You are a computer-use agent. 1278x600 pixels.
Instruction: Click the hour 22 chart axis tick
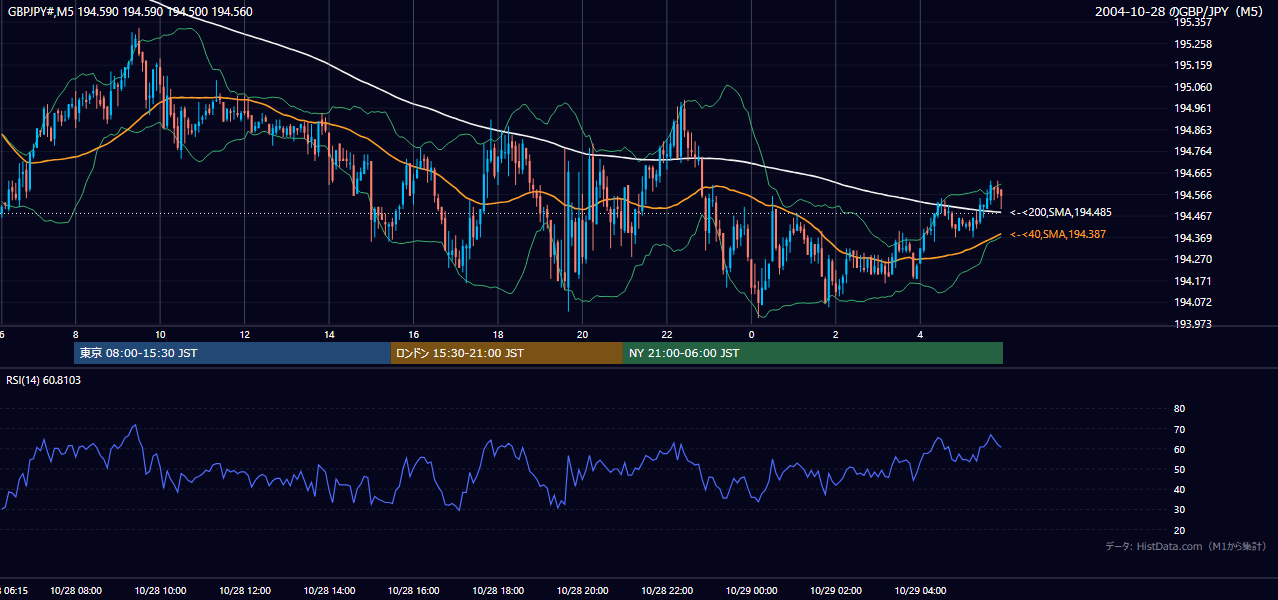[667, 334]
